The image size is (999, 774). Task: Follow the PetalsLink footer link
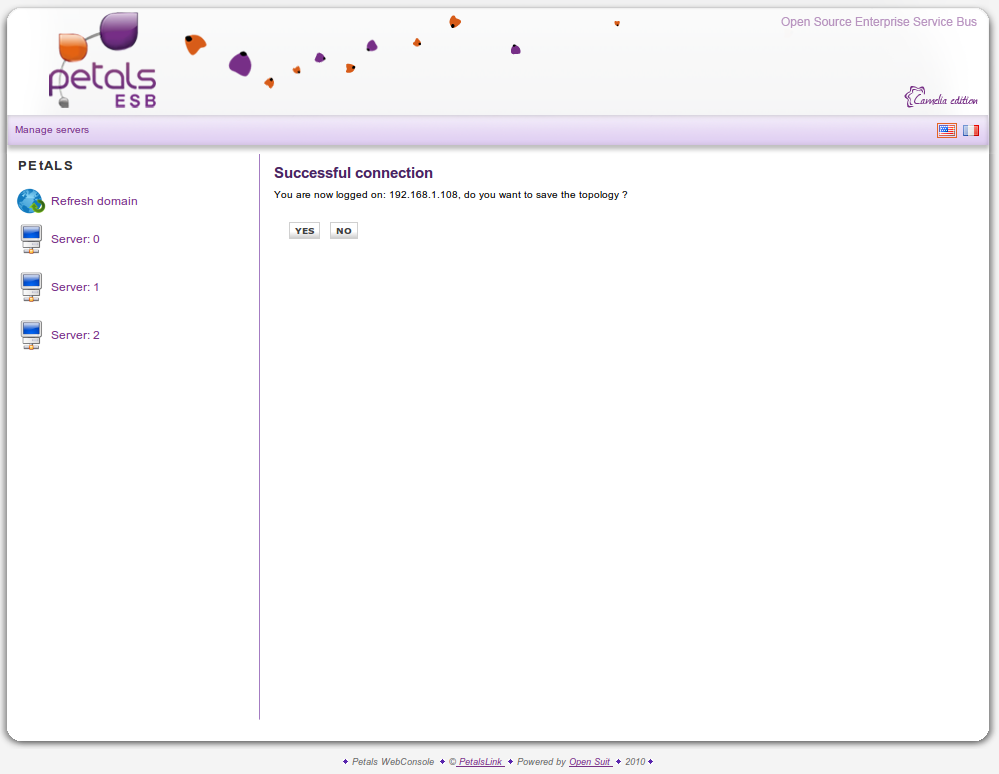coord(480,762)
